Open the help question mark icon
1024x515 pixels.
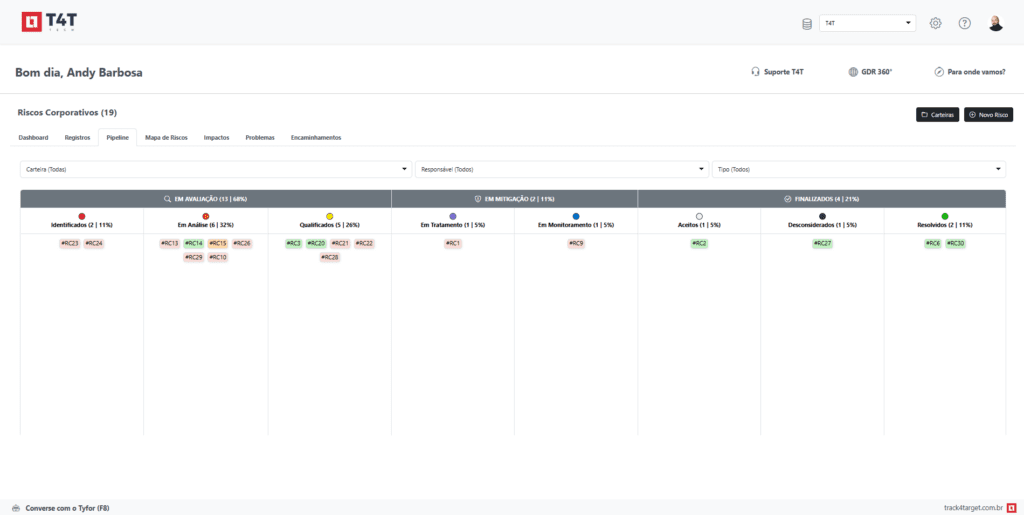[964, 23]
